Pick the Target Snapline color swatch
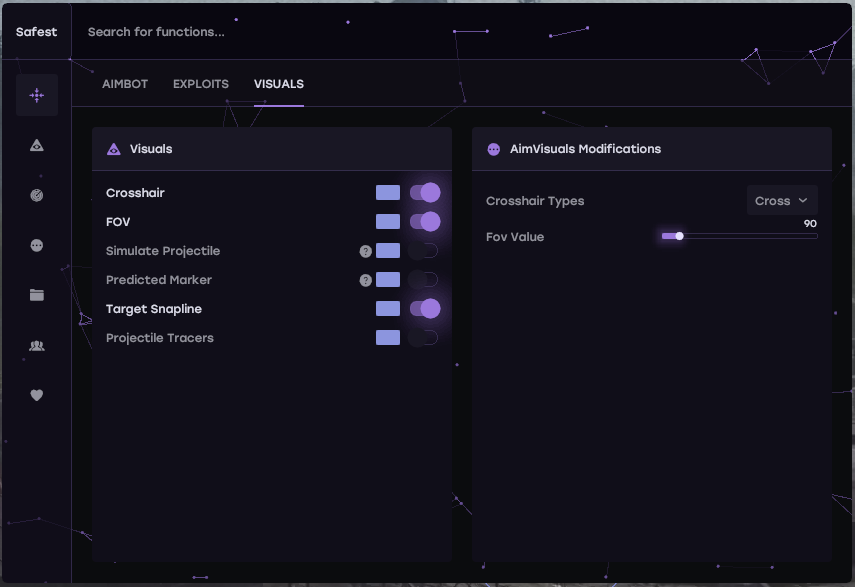The width and height of the screenshot is (855, 587). coord(388,309)
